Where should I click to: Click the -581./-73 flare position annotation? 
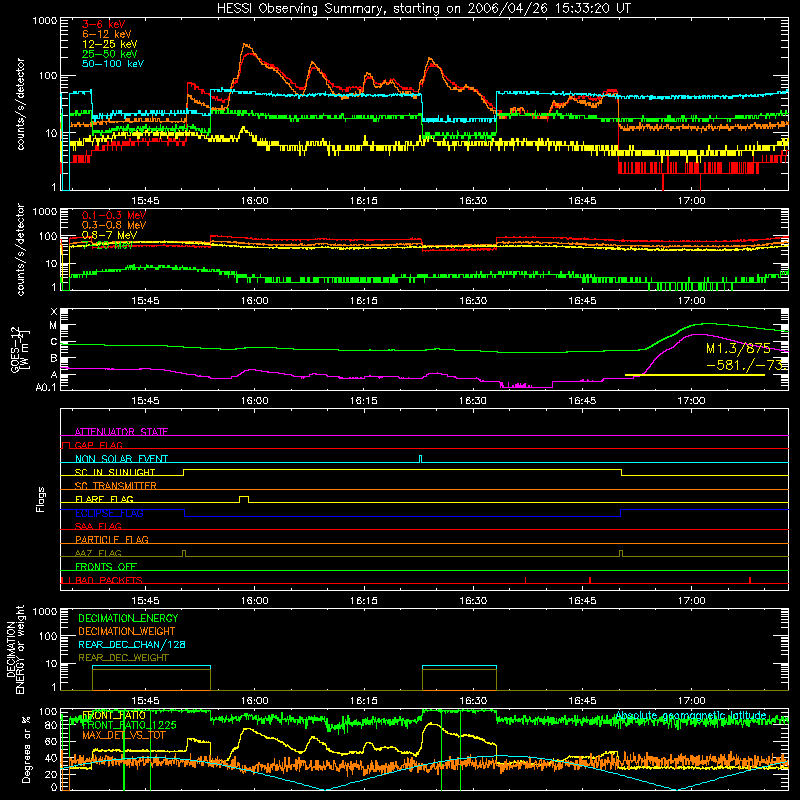[x=744, y=365]
